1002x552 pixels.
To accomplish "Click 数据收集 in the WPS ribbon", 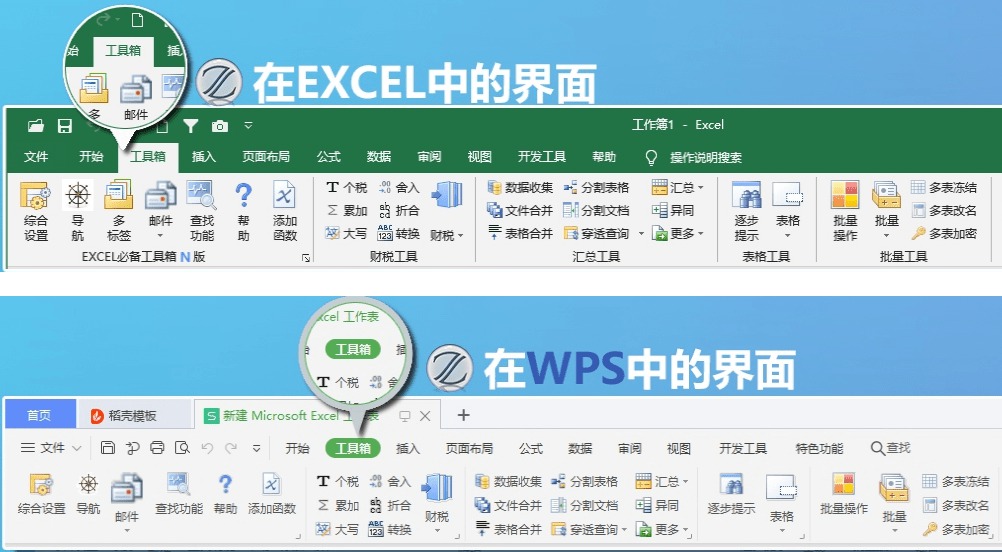I will tap(509, 481).
